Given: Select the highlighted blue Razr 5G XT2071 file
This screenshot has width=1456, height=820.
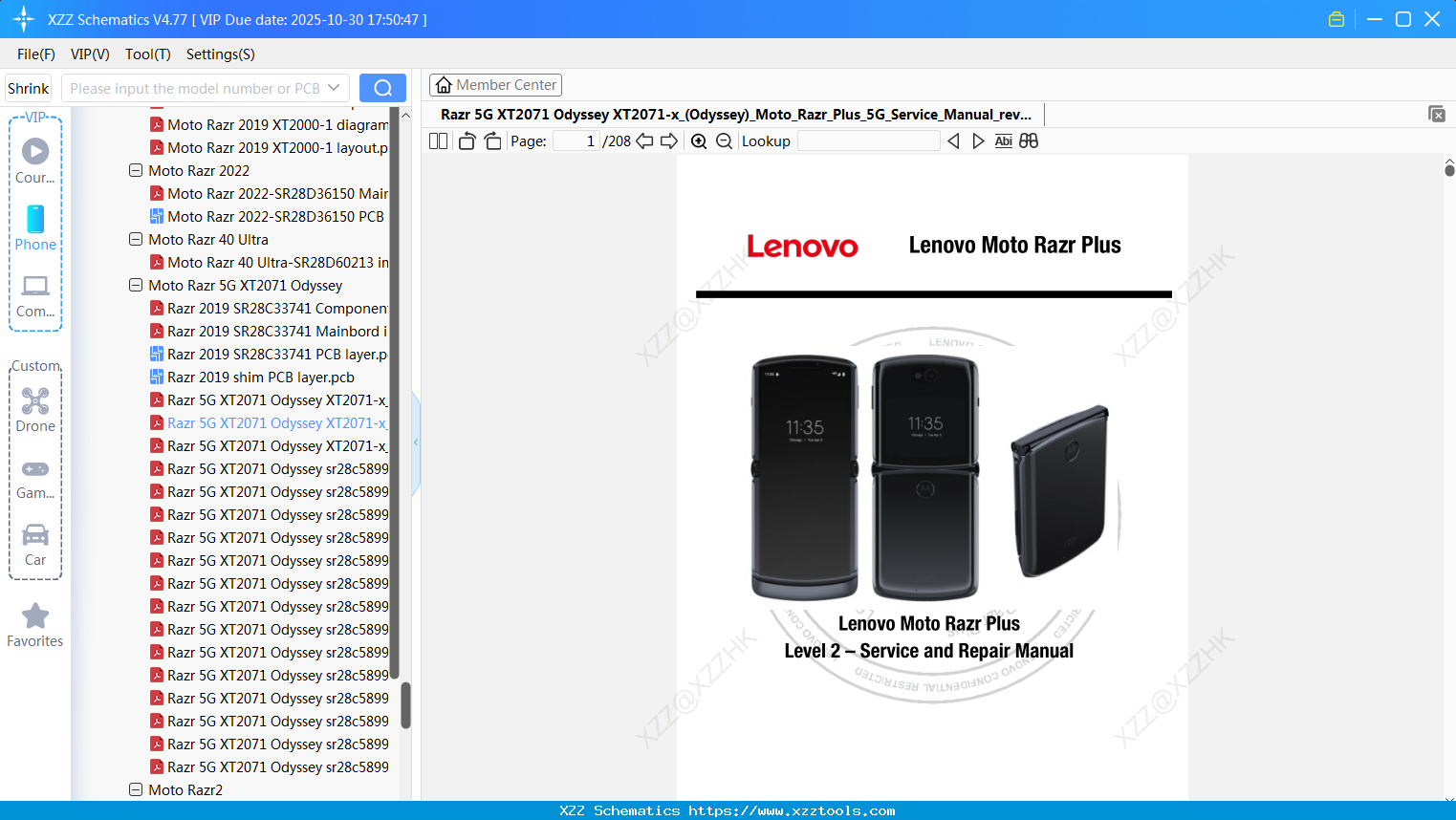Looking at the screenshot, I should (277, 422).
